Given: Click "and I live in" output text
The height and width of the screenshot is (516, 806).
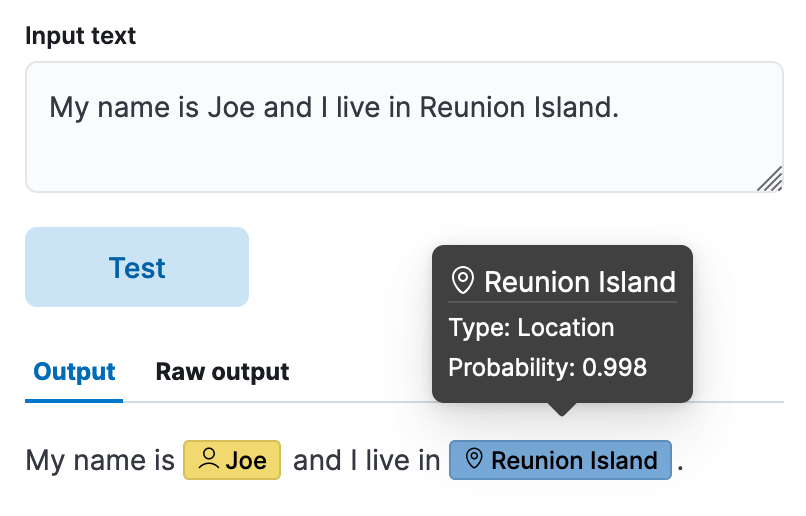Looking at the screenshot, I should pos(366,460).
